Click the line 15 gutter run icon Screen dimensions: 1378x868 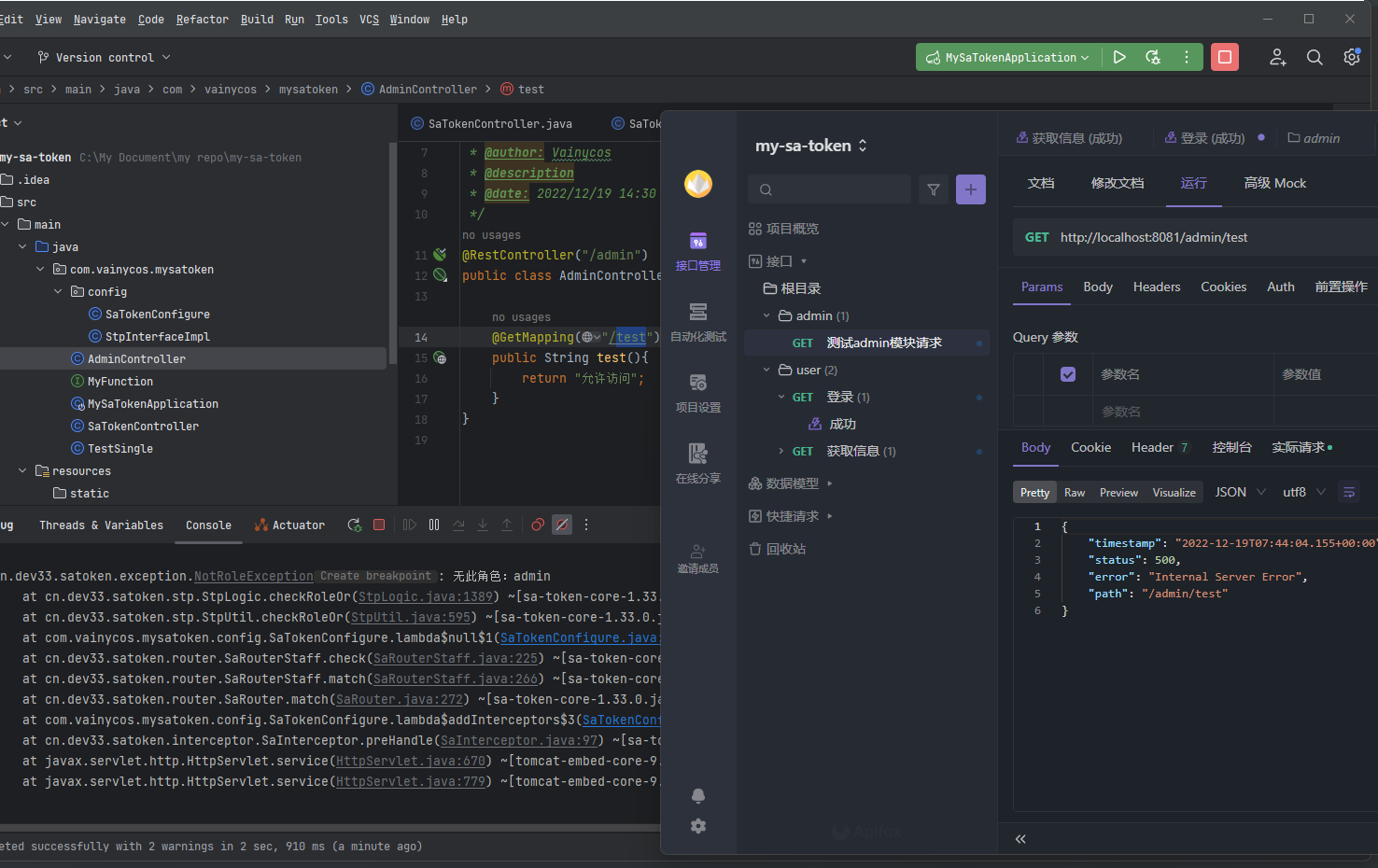[x=440, y=357]
